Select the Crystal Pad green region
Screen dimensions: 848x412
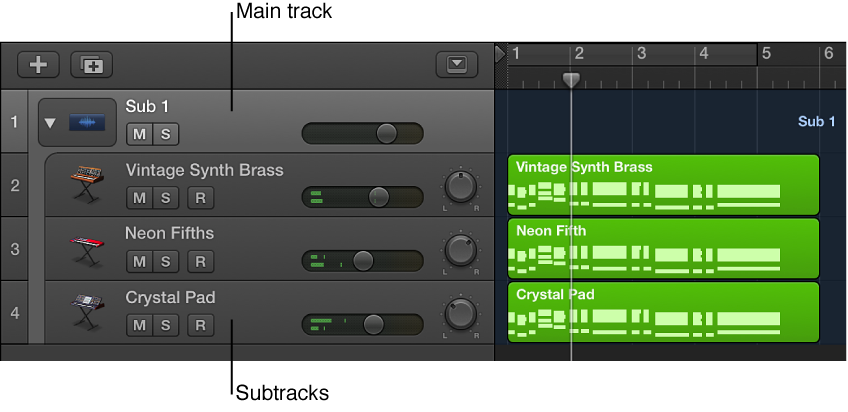point(664,312)
